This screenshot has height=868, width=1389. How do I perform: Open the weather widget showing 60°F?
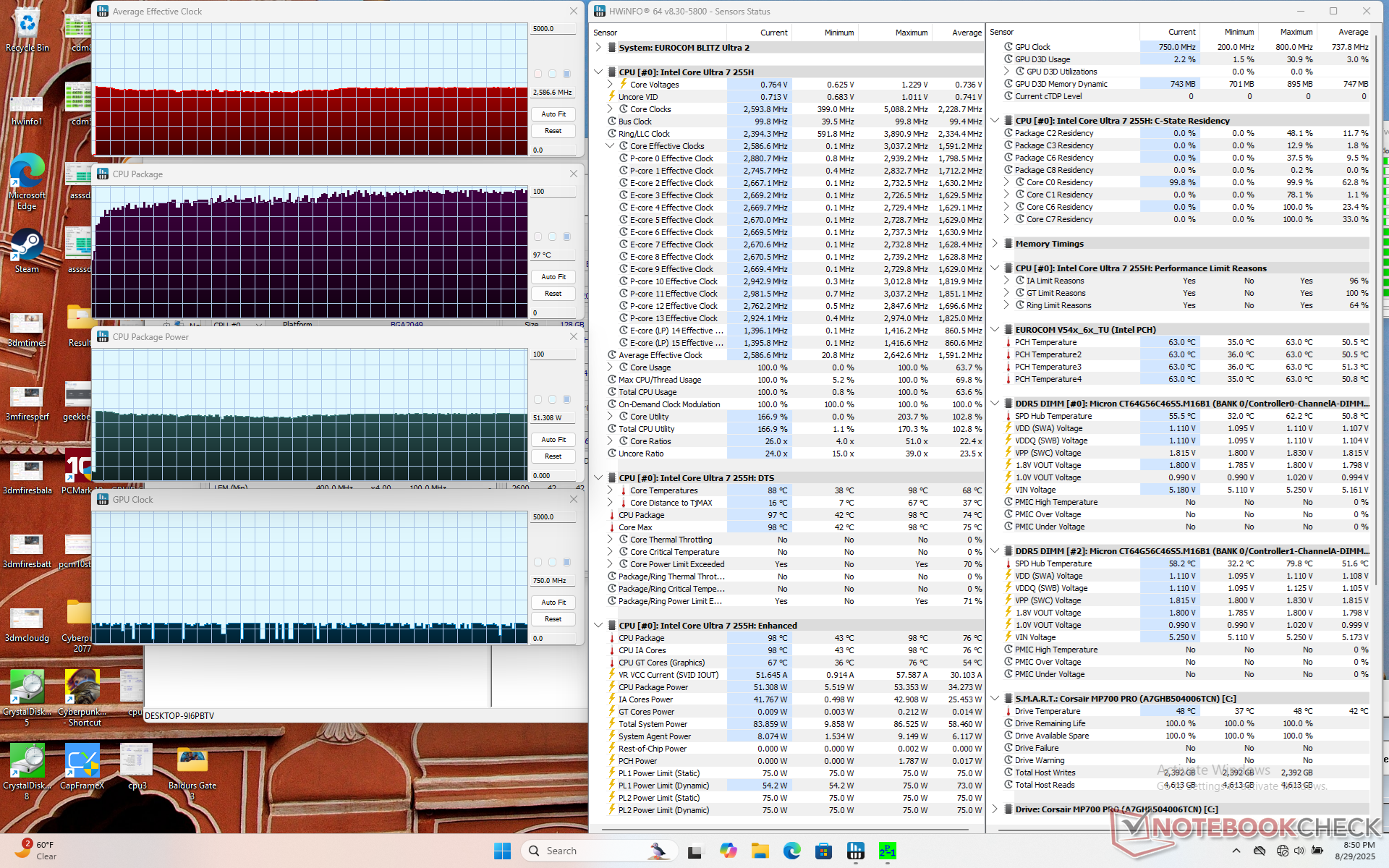tap(36, 851)
